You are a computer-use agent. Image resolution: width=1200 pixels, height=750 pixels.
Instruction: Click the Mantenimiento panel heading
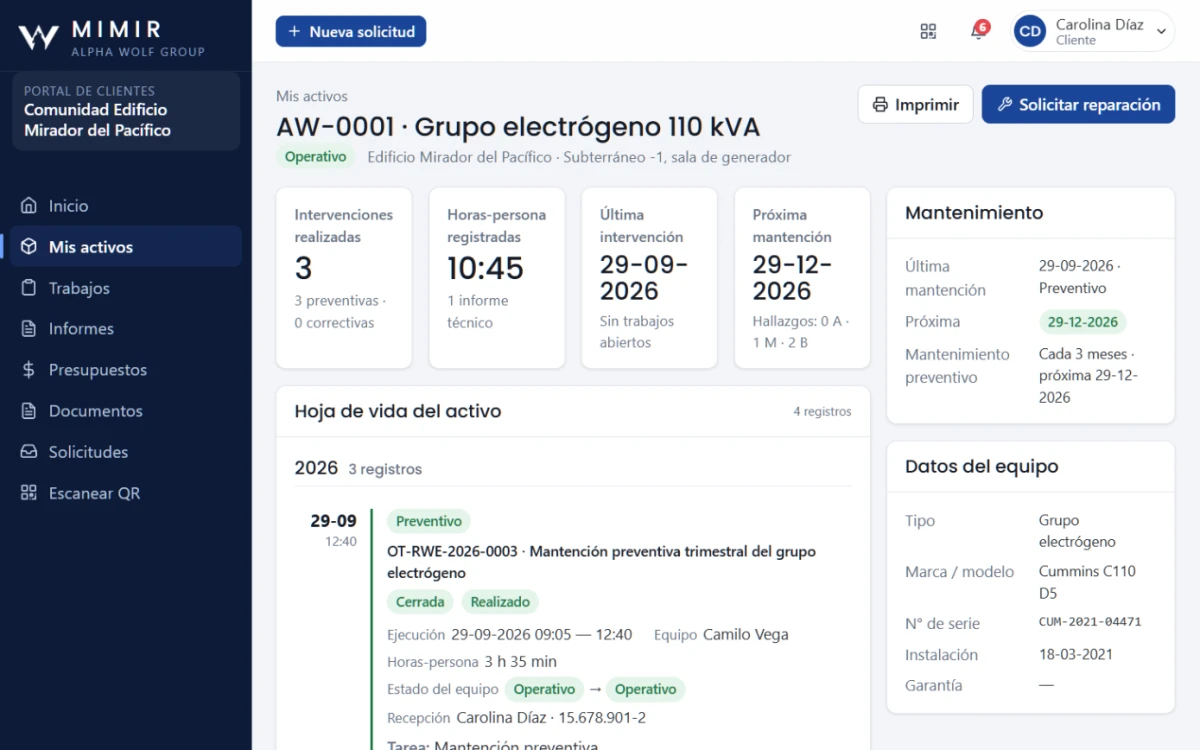tap(974, 213)
